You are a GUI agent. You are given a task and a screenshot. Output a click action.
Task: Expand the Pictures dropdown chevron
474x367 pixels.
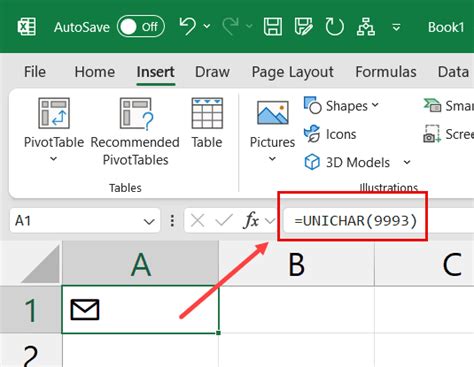pyautogui.click(x=272, y=159)
